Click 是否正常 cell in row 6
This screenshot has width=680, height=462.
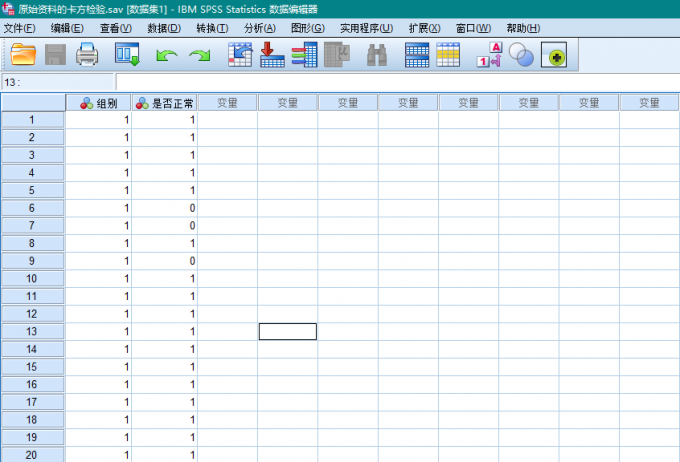(x=164, y=208)
